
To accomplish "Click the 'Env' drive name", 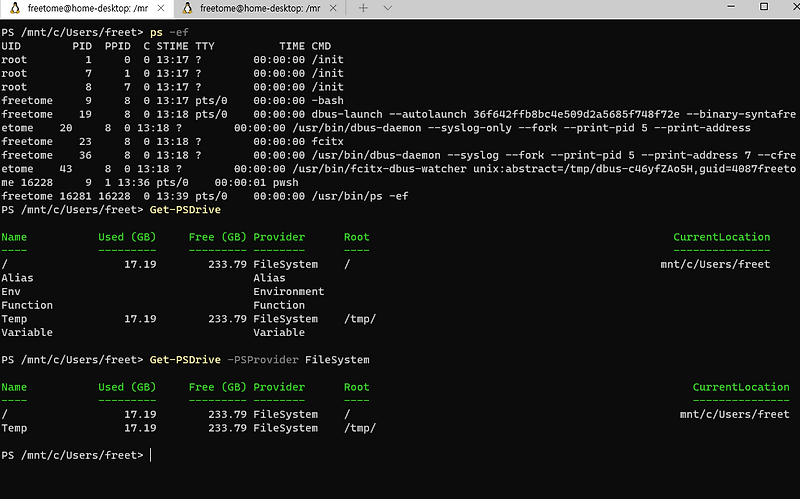I will tap(11, 291).
